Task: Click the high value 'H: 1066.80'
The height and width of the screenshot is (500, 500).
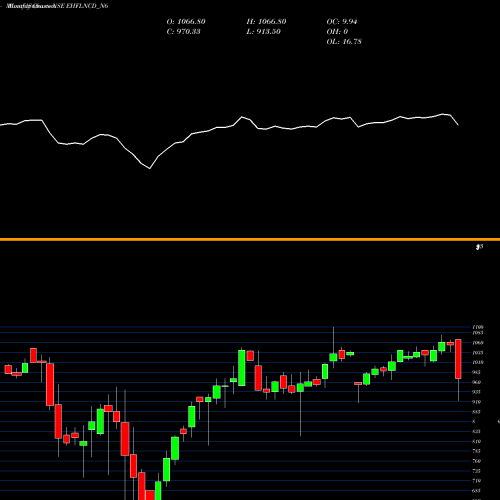Action: [x=266, y=22]
